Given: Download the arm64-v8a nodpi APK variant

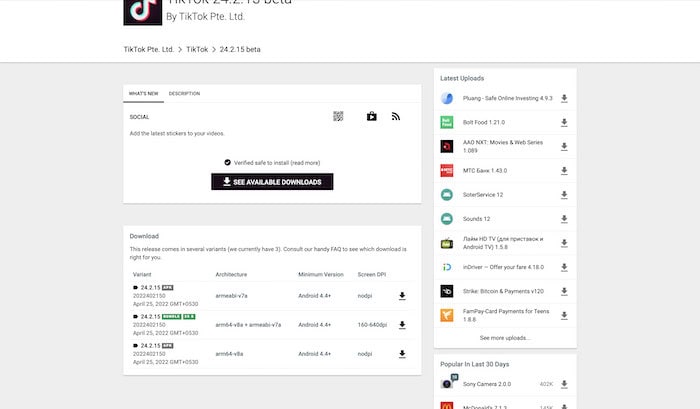Looking at the screenshot, I should click(x=402, y=354).
